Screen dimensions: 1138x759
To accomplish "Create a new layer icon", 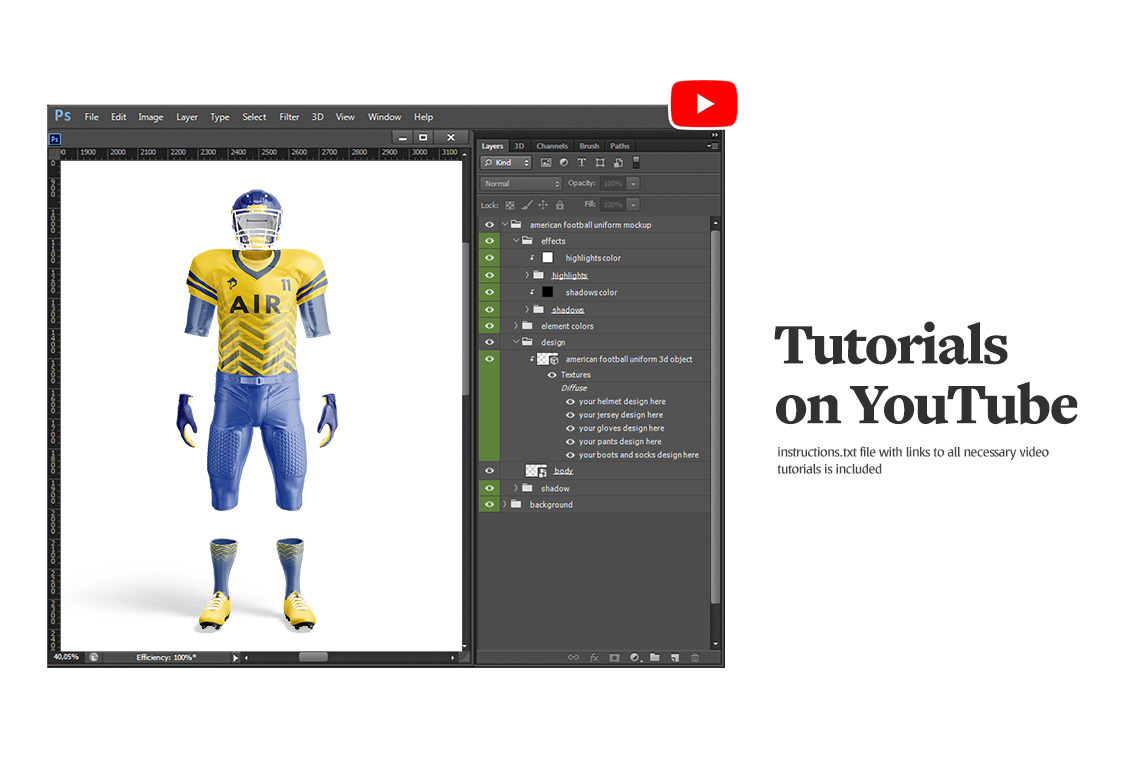I will tap(675, 657).
